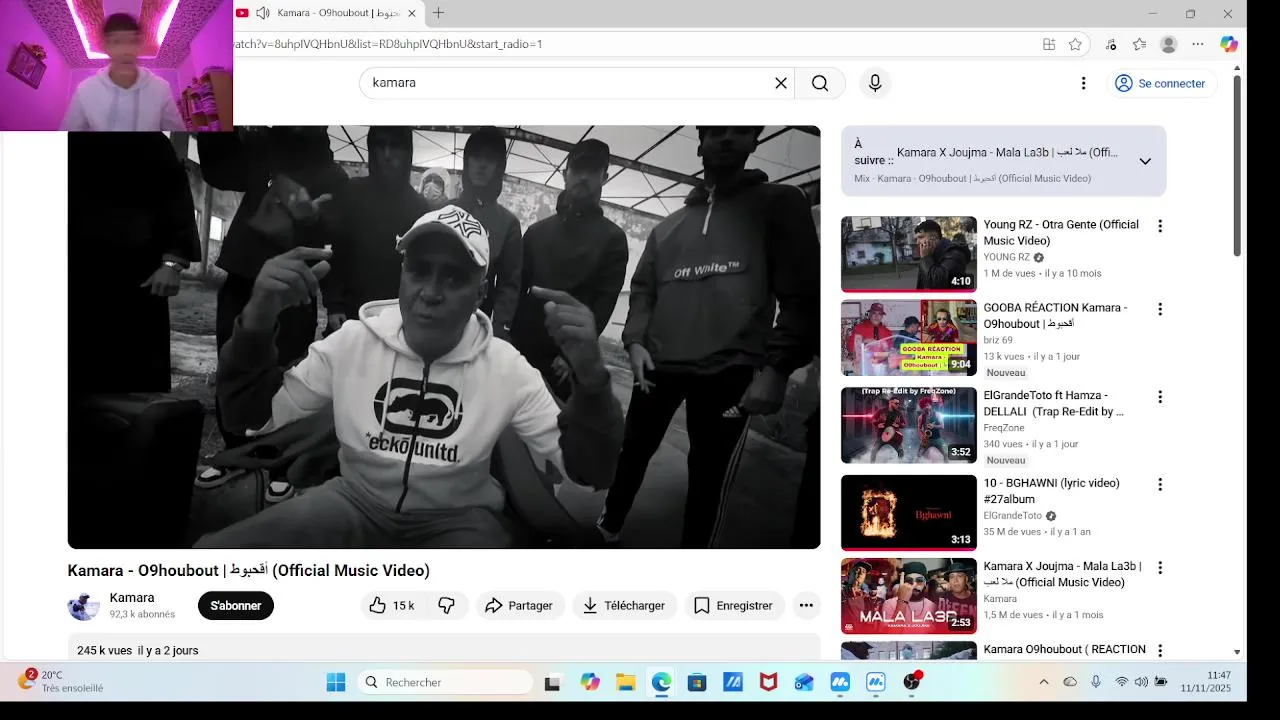Play ElGrandeToto DELLALI thumbnail
Screen dimensions: 1280x720
click(909, 425)
